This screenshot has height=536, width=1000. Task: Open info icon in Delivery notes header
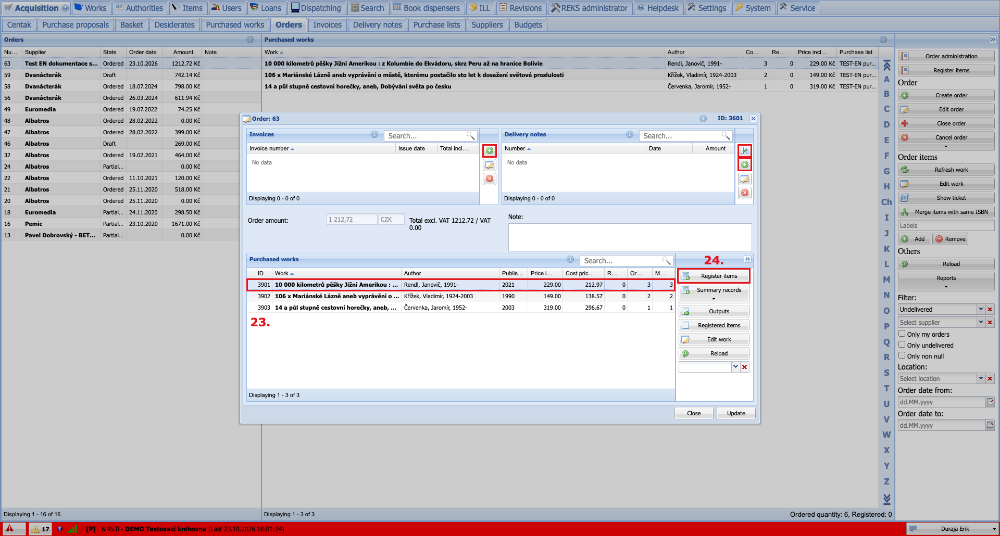tap(629, 135)
